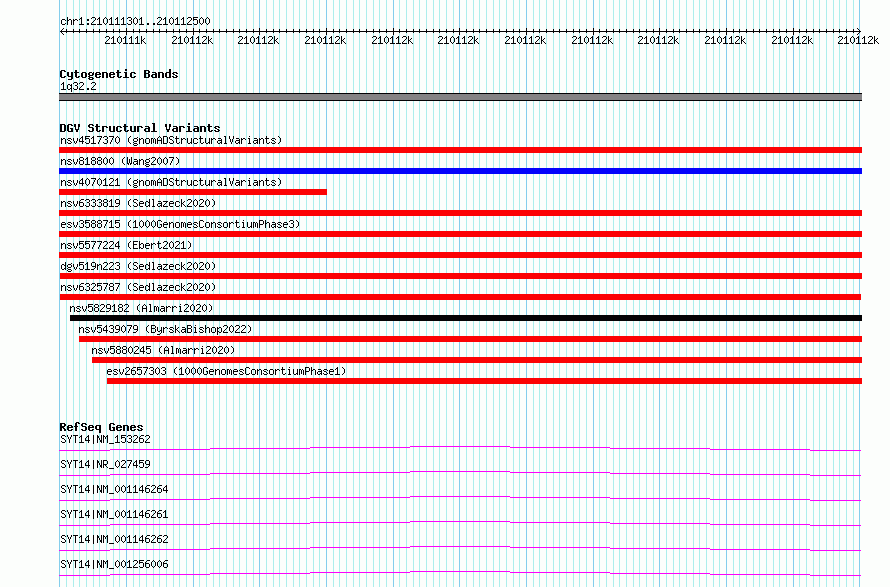Click the magenta line under SYT14|NR_027459
Viewport: 890px width, 587px height.
[460, 473]
